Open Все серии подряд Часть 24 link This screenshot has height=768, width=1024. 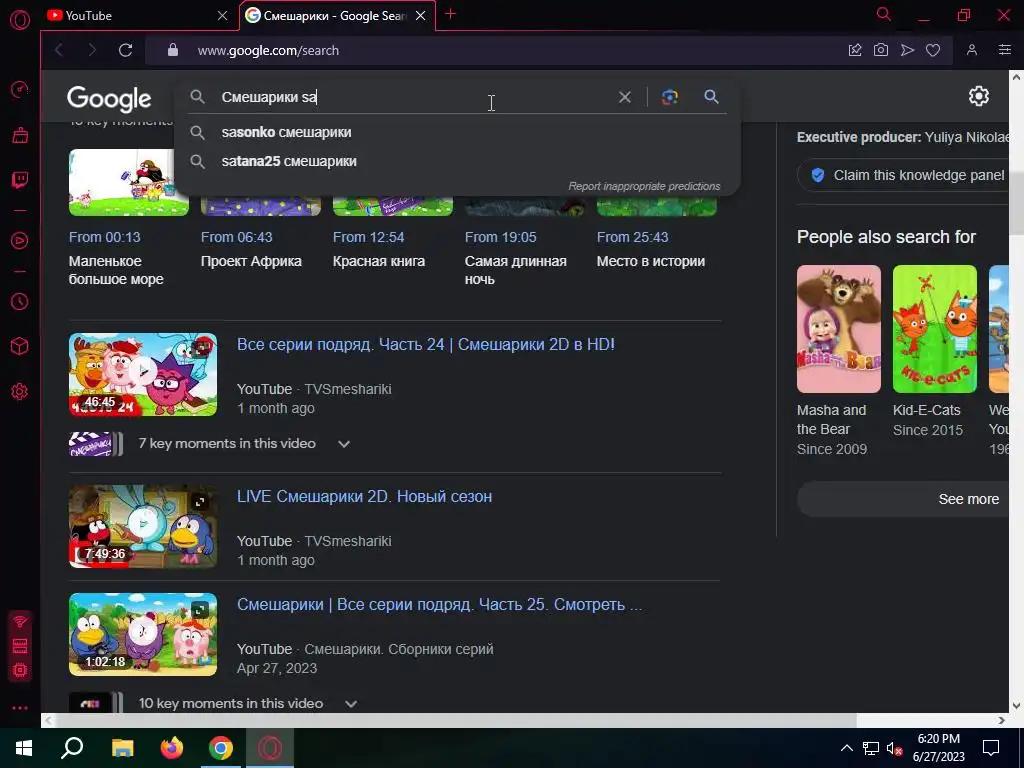pos(426,344)
